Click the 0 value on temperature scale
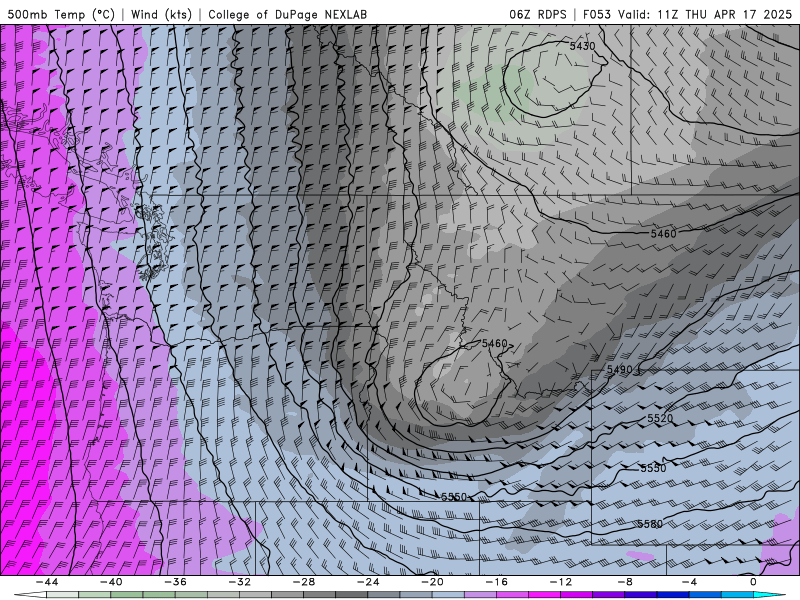The height and width of the screenshot is (600, 800). [x=754, y=582]
